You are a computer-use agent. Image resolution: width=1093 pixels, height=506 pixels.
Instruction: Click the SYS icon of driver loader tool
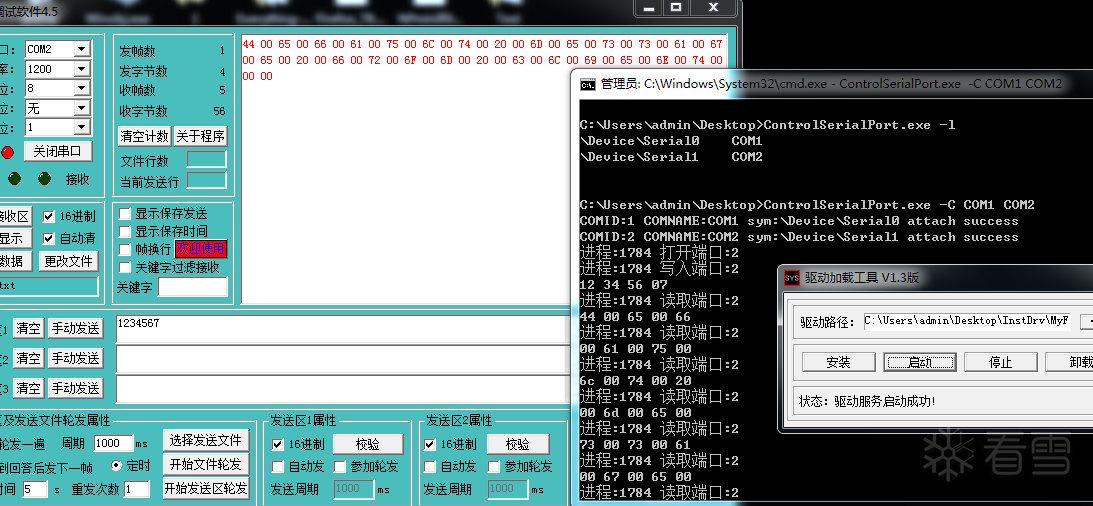point(791,278)
